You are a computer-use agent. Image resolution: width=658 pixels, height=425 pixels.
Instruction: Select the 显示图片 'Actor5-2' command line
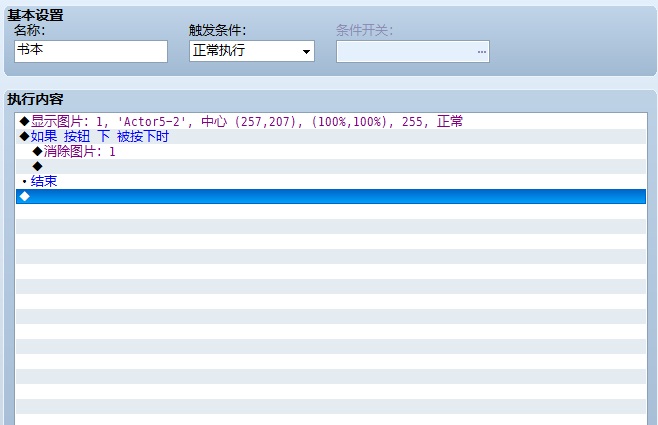point(331,122)
